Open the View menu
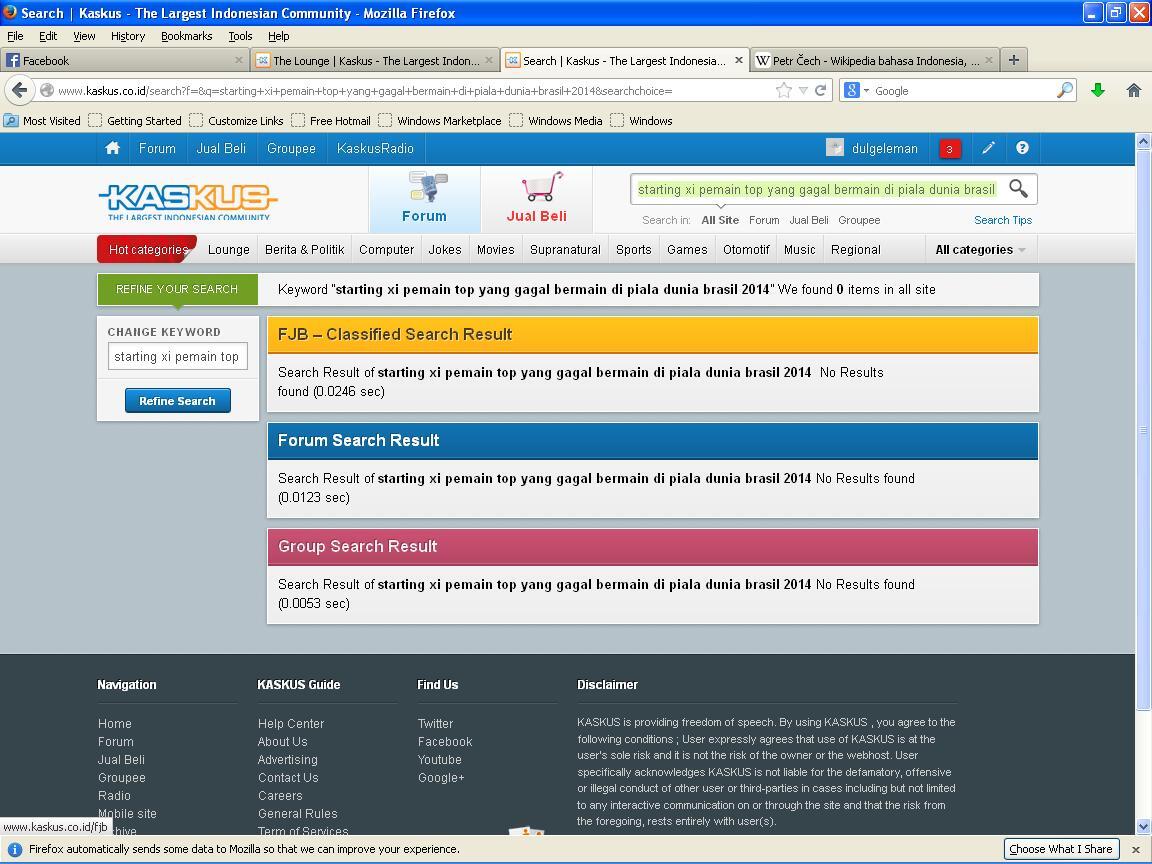 point(84,36)
